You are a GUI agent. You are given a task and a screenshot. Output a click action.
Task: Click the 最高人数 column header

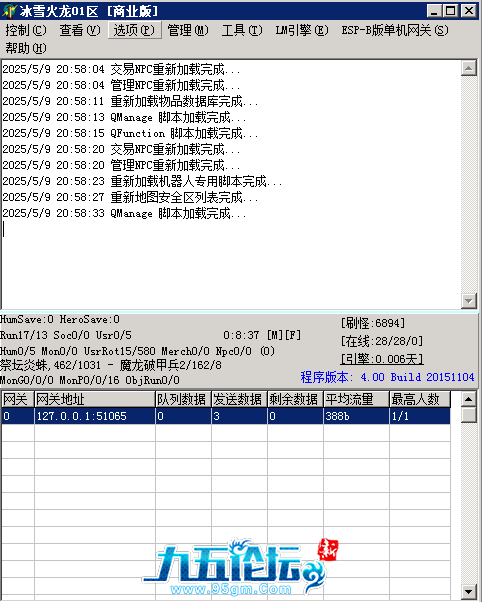420,399
